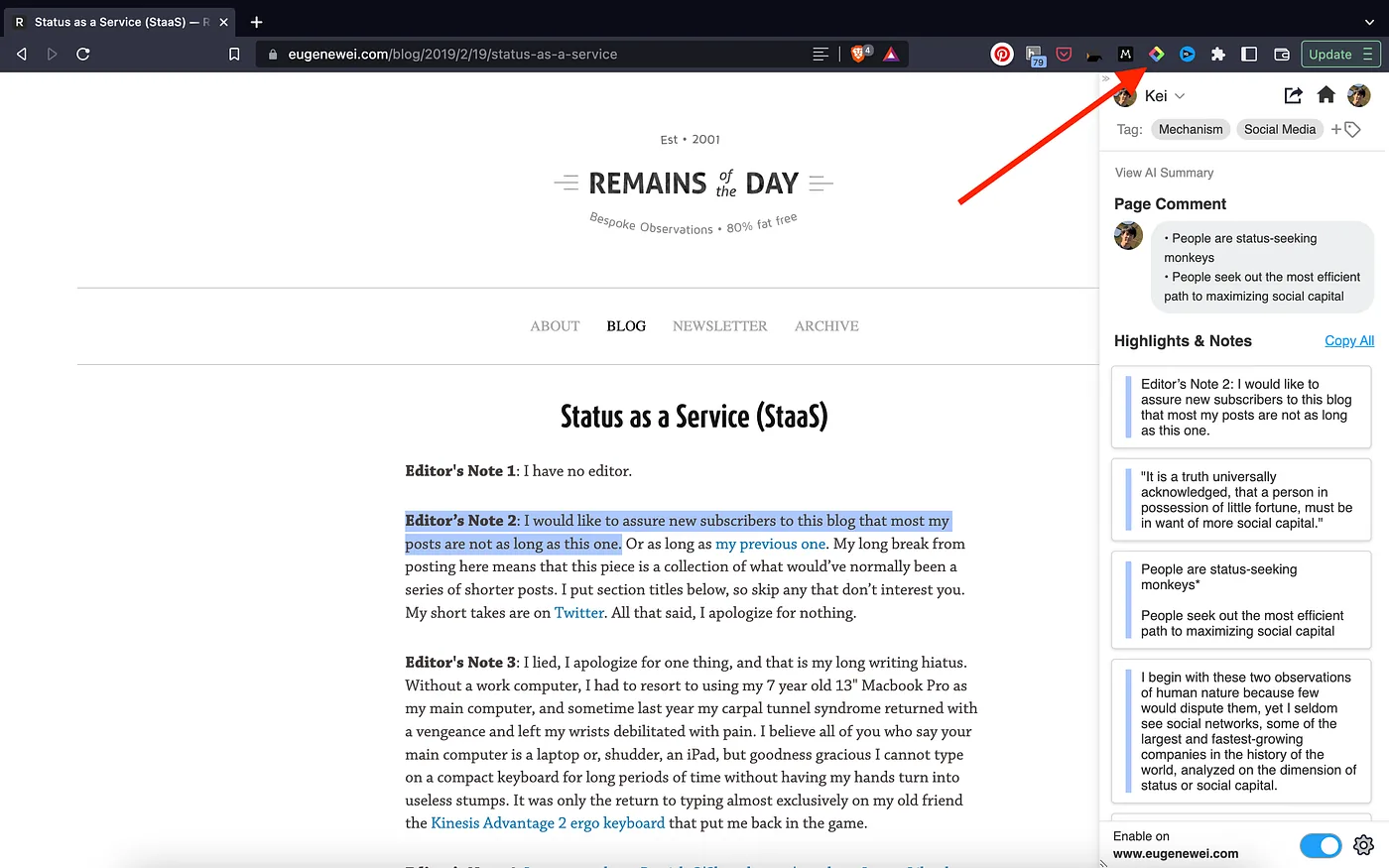This screenshot has width=1389, height=868.
Task: Click the 'Tag:' label
Action: [x=1129, y=129]
